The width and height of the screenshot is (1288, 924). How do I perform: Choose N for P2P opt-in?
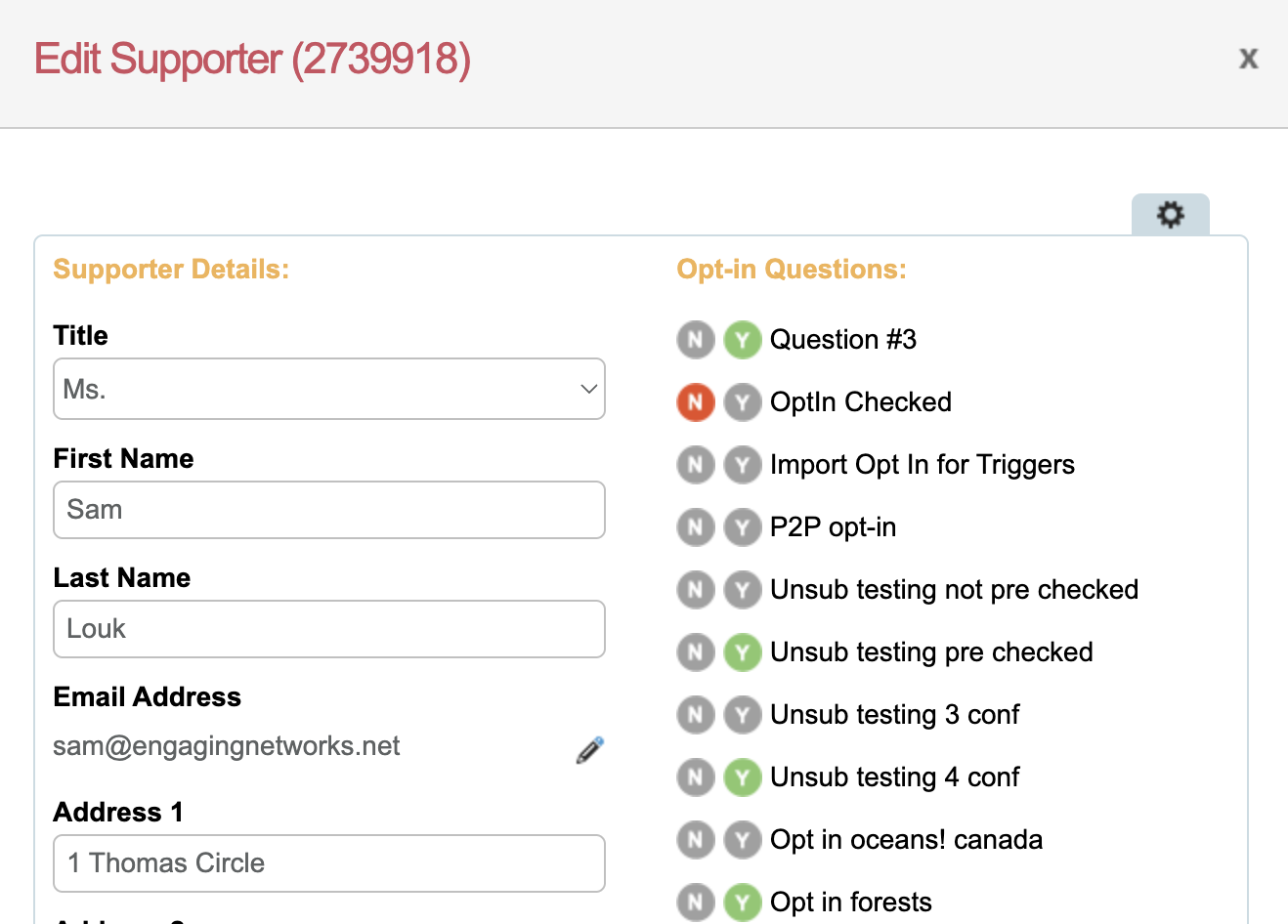pos(696,527)
